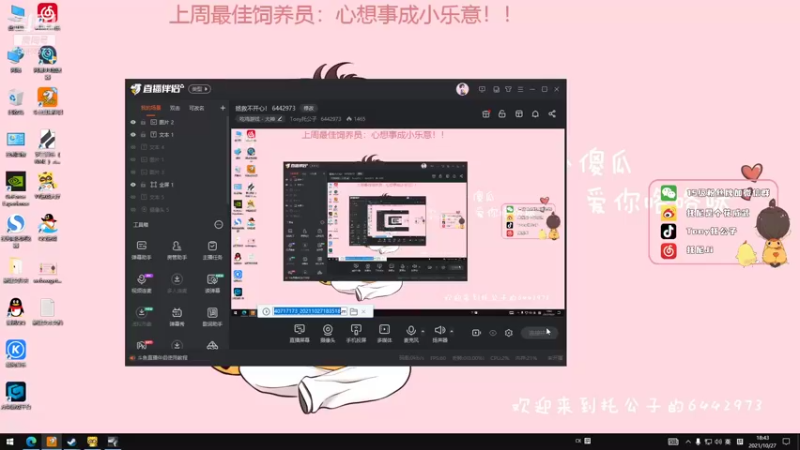Add the live screen capture source
The width and height of the screenshot is (800, 450).
pos(299,333)
